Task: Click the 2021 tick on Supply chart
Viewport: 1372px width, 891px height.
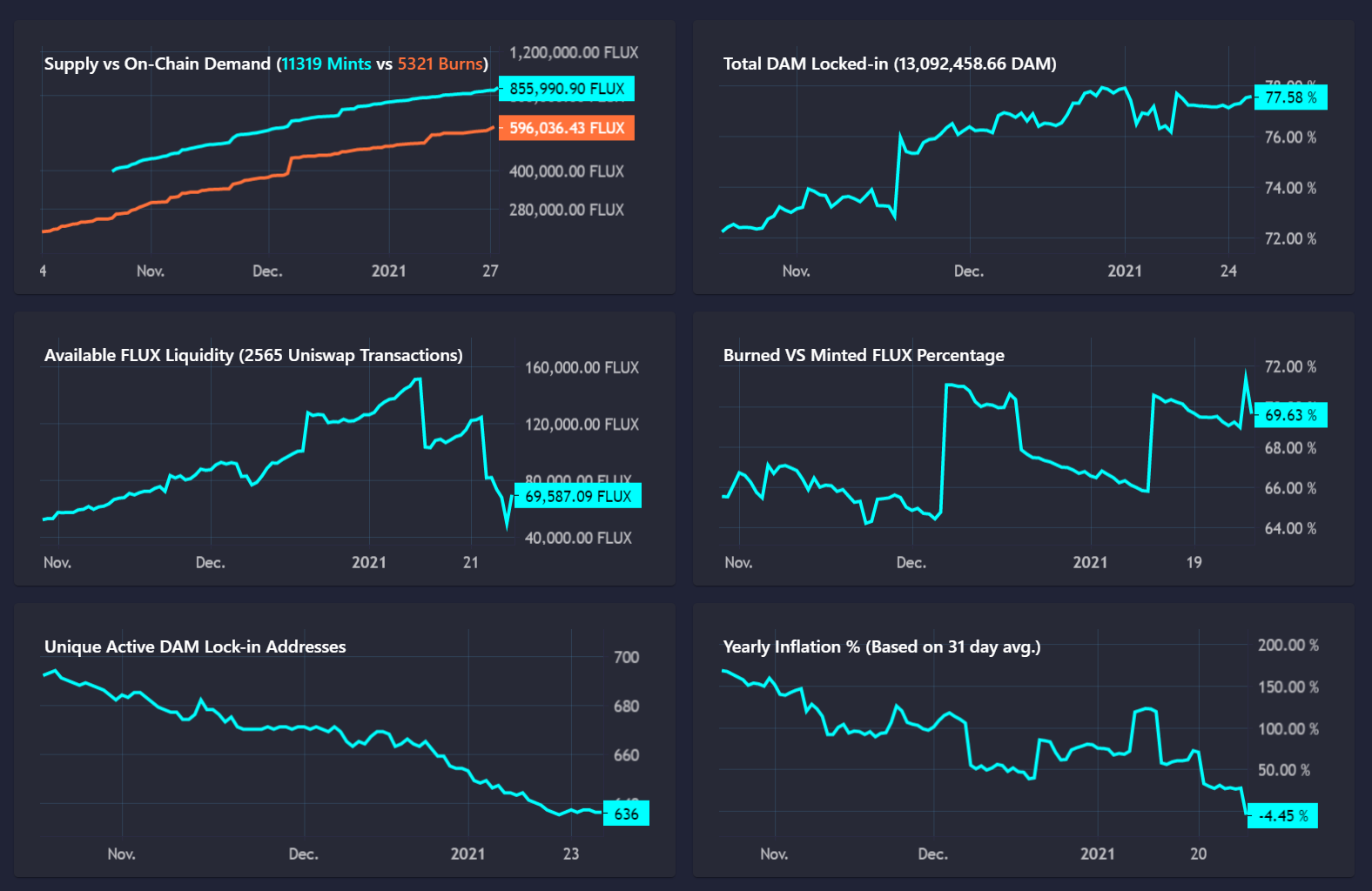Action: point(389,271)
